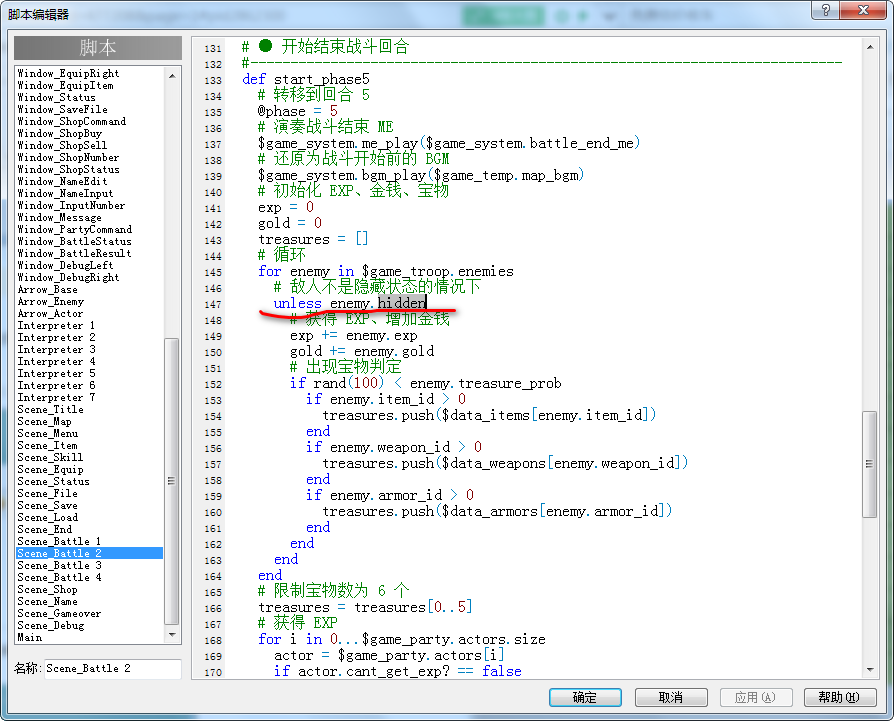Click the 帮助(H) help button
Screen dimensions: 894x721
[840, 697]
